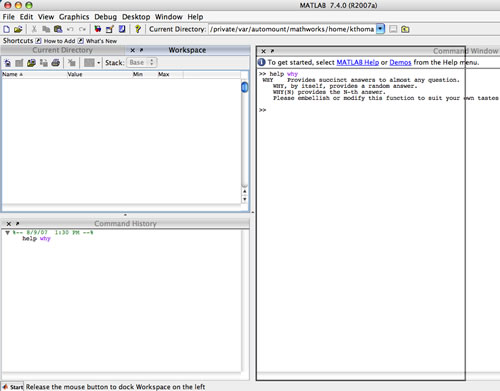Undock the Workspace panel arrow

click(141, 50)
